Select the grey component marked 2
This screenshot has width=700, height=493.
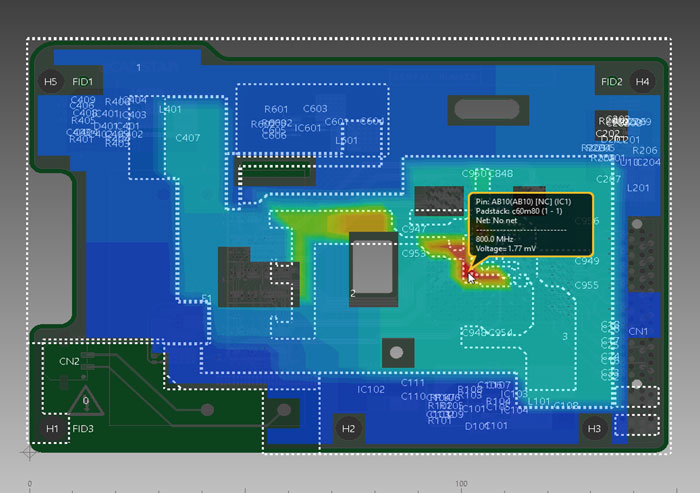[x=373, y=267]
